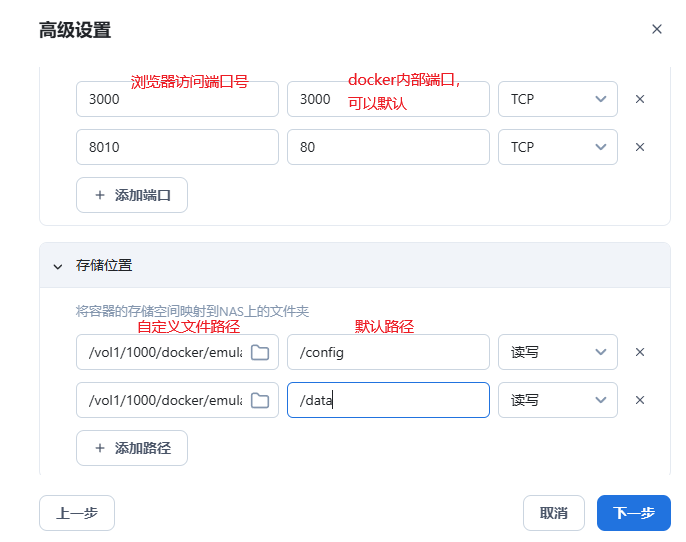Open protocol dropdown for port 8010
This screenshot has height=542, width=686.
click(x=557, y=147)
